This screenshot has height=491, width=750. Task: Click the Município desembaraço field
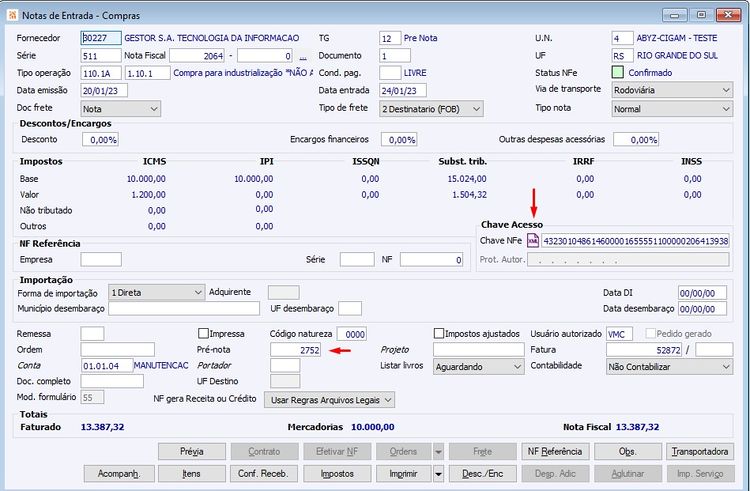[184, 308]
